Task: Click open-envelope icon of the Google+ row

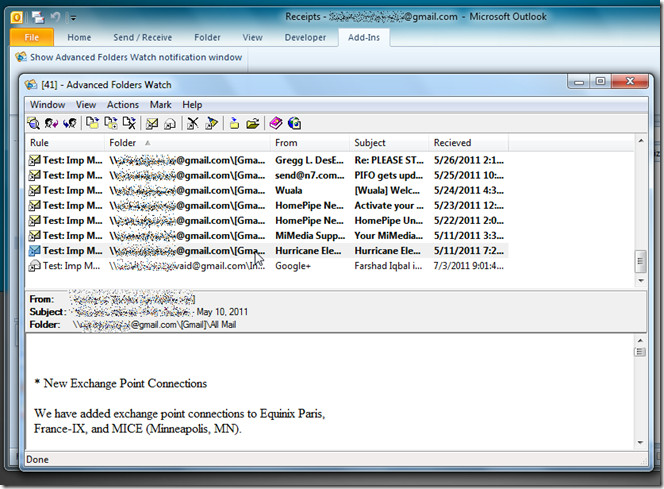Action: coord(34,266)
